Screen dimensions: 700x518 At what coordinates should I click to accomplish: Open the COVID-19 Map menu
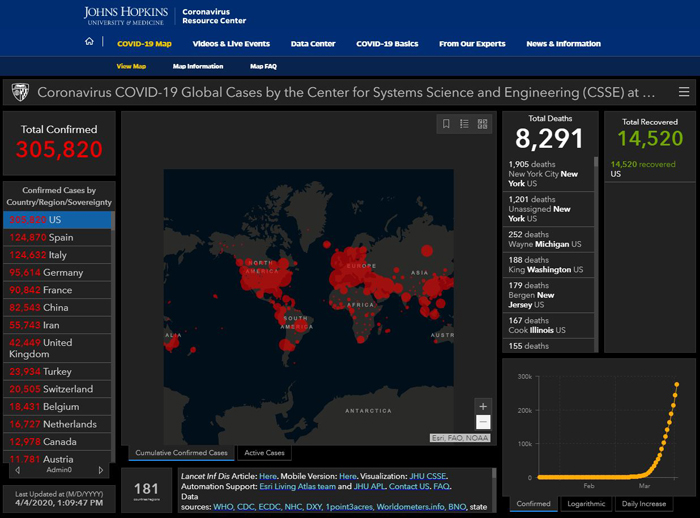144,44
